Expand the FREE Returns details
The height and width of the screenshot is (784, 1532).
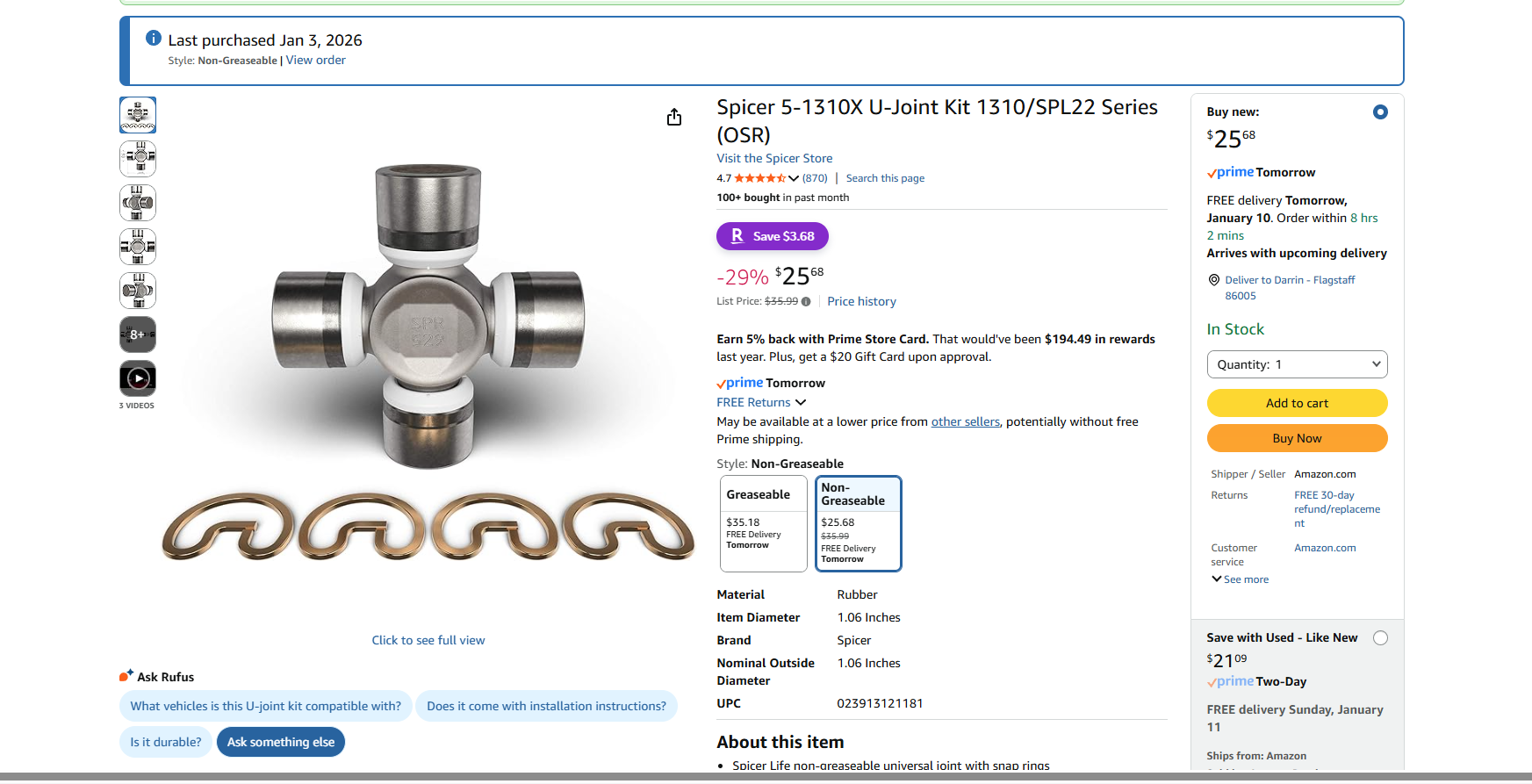click(761, 402)
